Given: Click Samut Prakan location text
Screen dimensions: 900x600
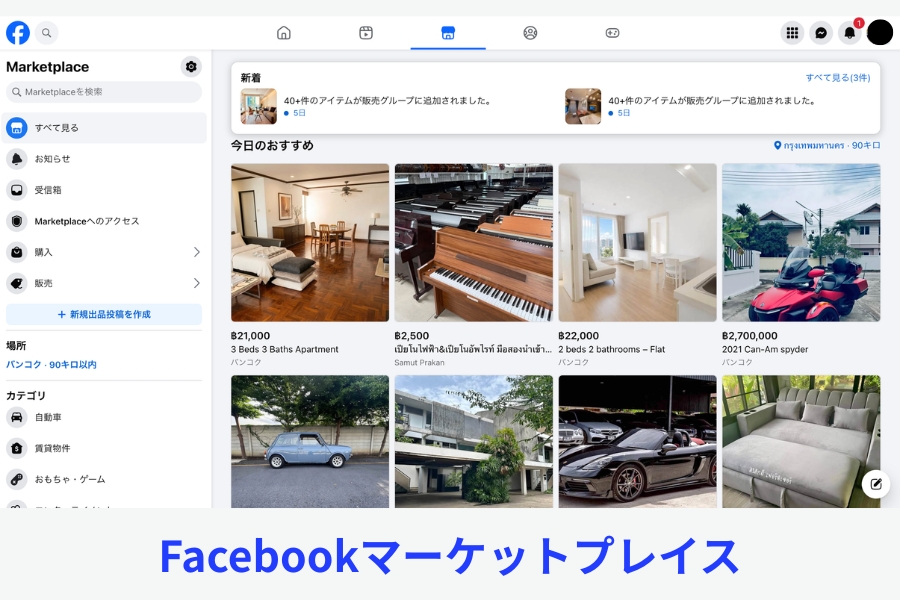Looking at the screenshot, I should 420,362.
